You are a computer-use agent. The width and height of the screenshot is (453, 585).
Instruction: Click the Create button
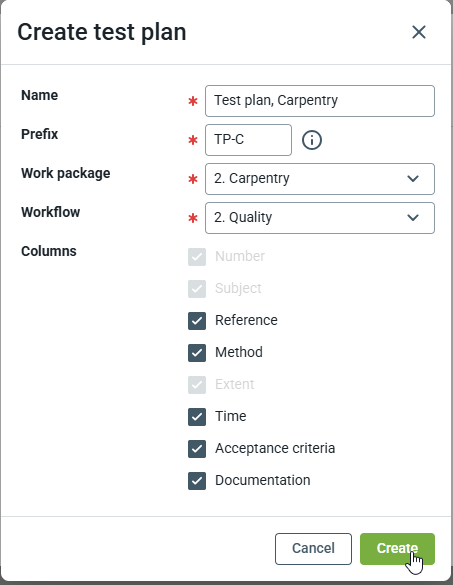pyautogui.click(x=397, y=549)
